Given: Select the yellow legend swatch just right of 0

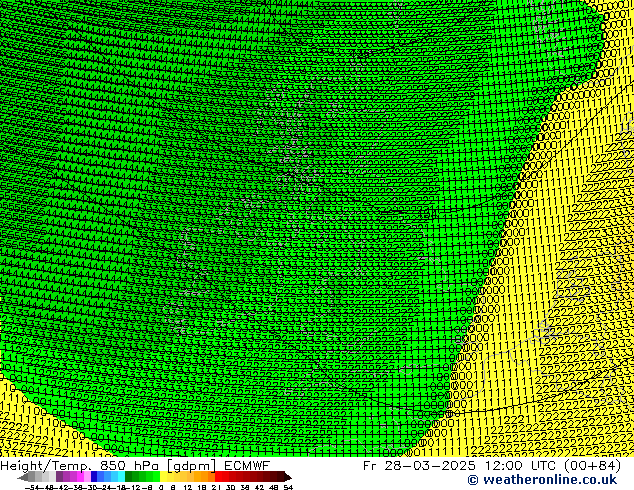Looking at the screenshot, I should 163,477.
